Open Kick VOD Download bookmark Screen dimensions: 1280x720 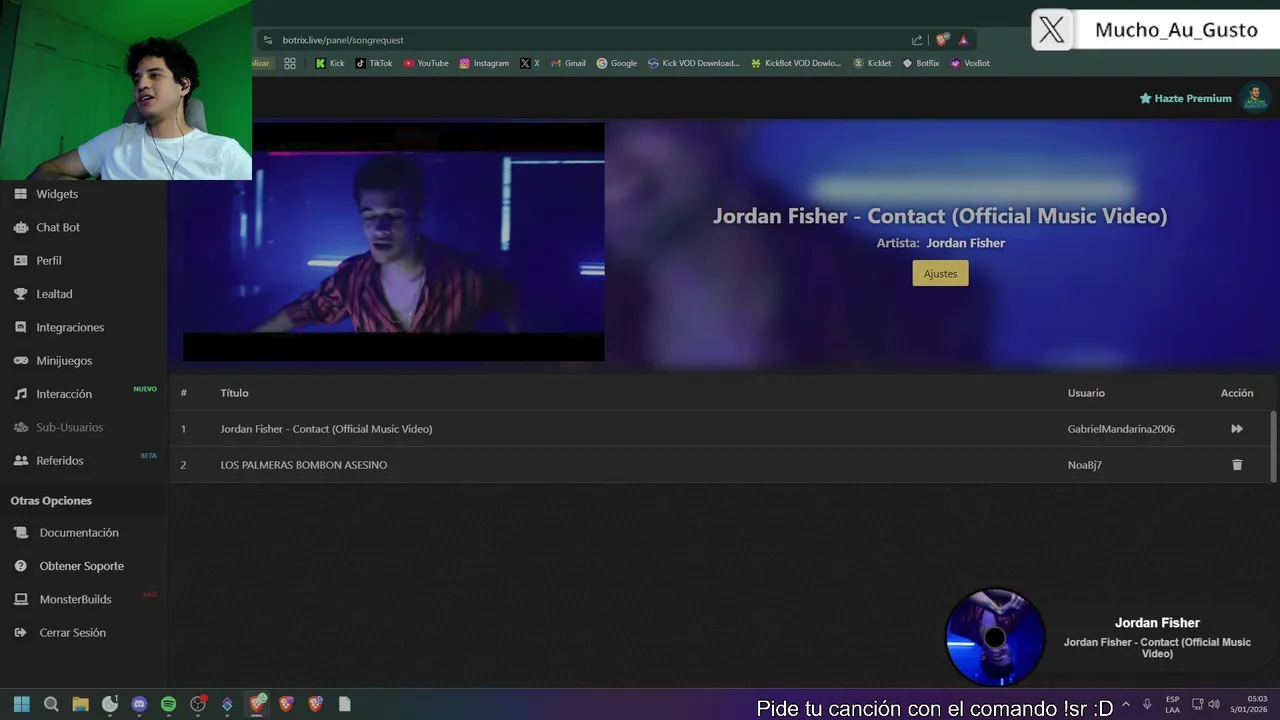pyautogui.click(x=694, y=63)
